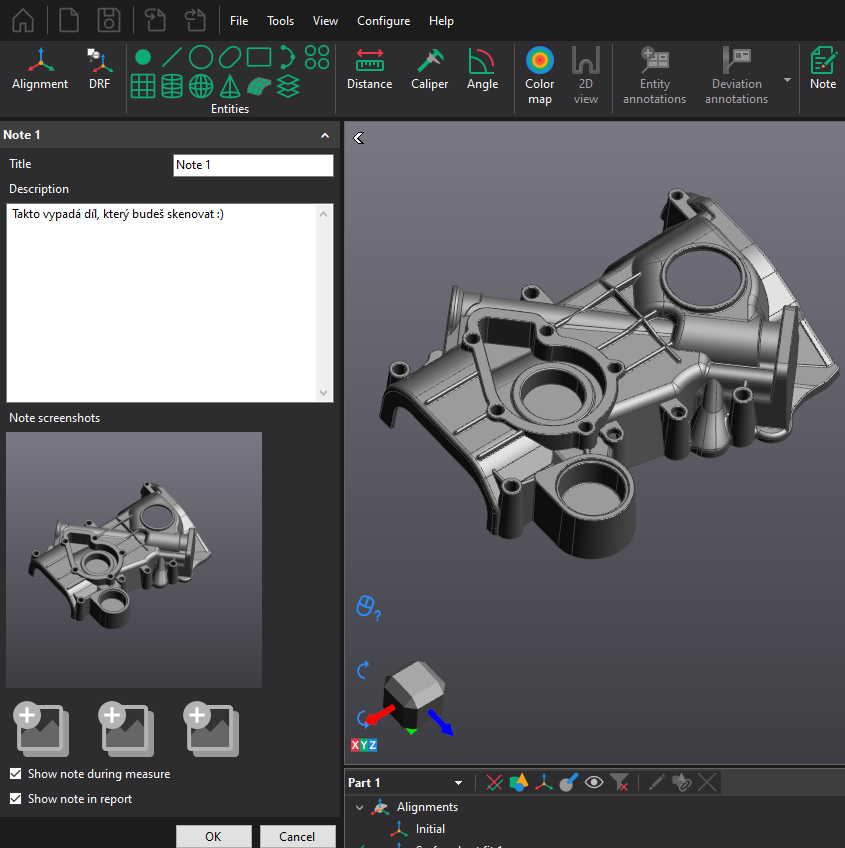
Task: Click the mouse controls help icon
Action: (x=367, y=607)
